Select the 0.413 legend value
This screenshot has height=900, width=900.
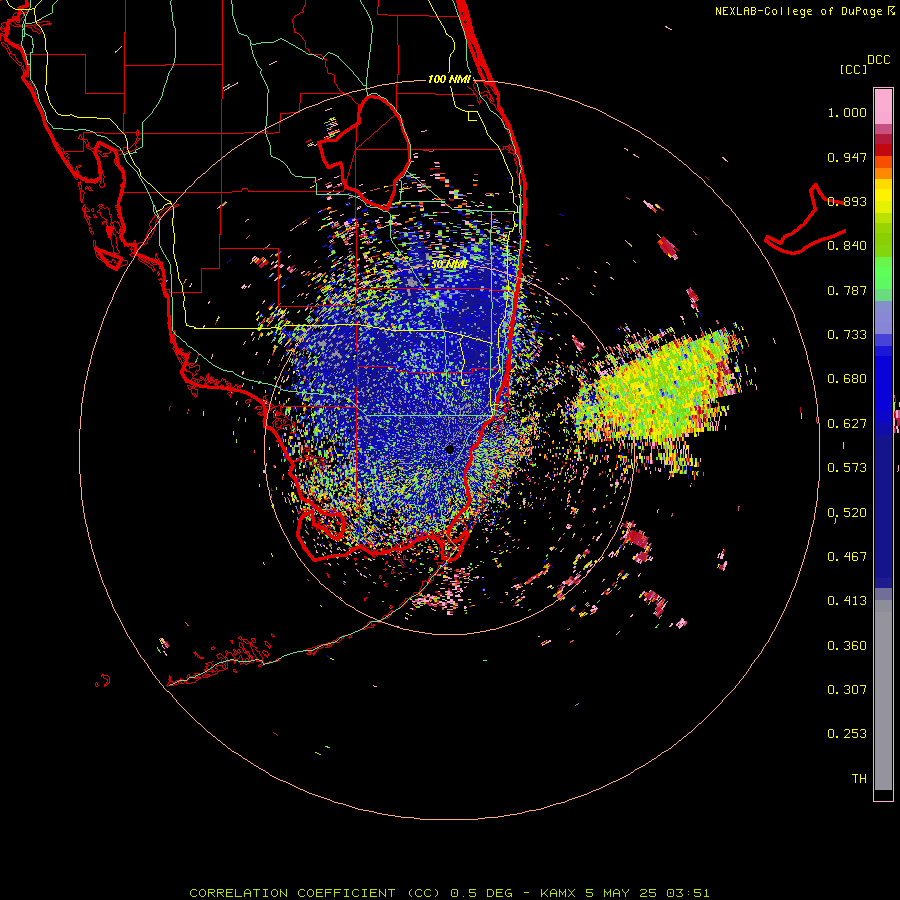click(x=847, y=601)
